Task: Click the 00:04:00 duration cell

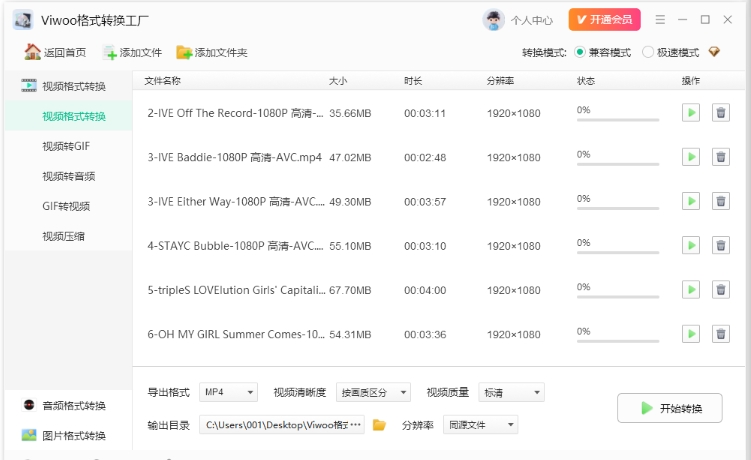Action: [425, 290]
